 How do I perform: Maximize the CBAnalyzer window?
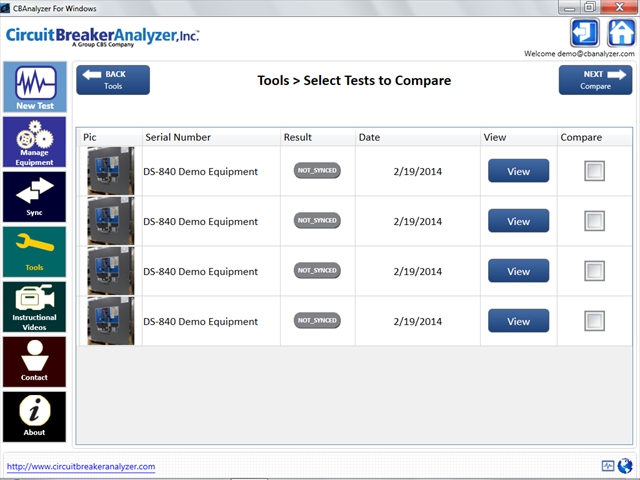[590, 7]
